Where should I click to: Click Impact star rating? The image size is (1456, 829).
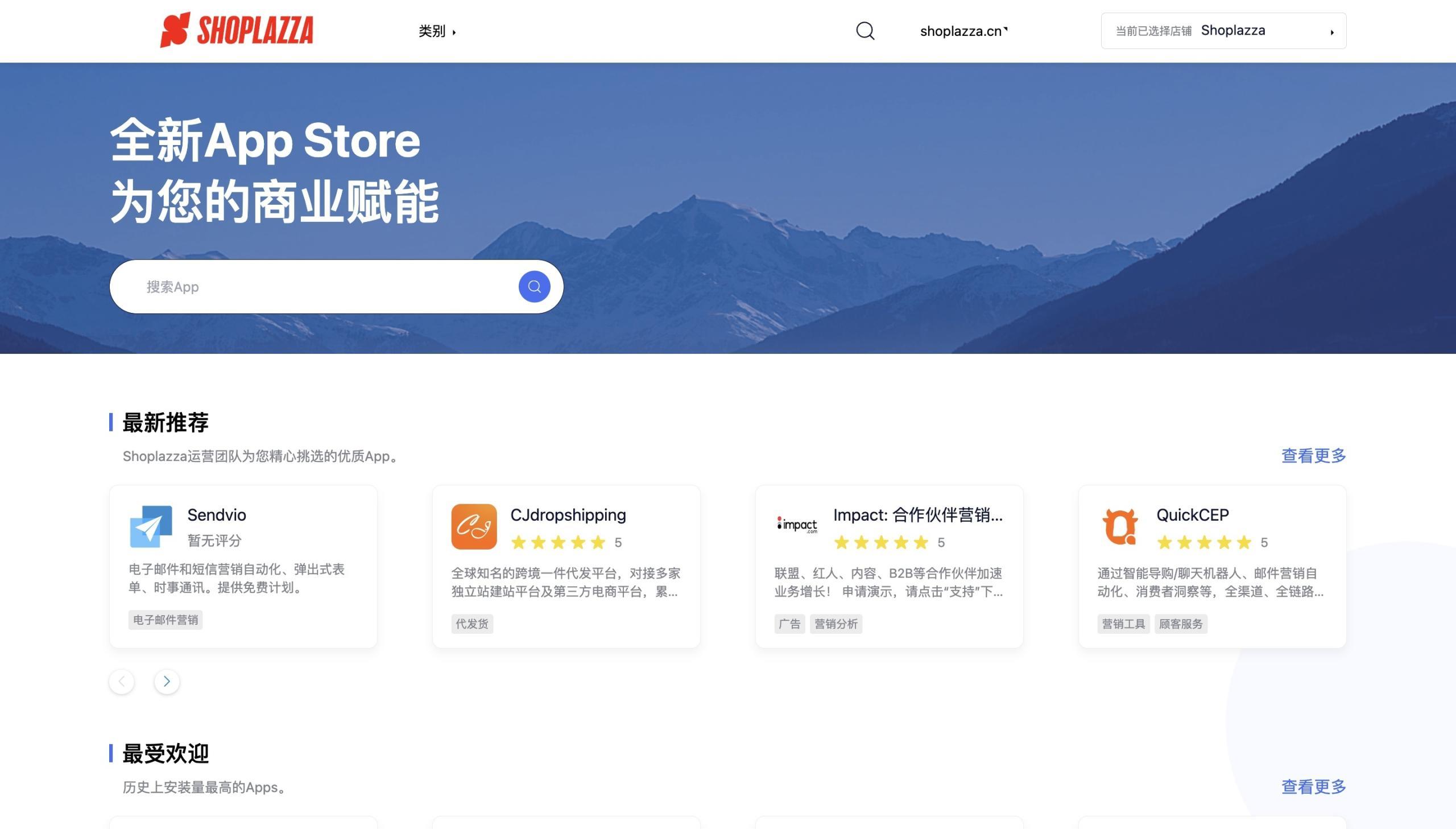[882, 542]
